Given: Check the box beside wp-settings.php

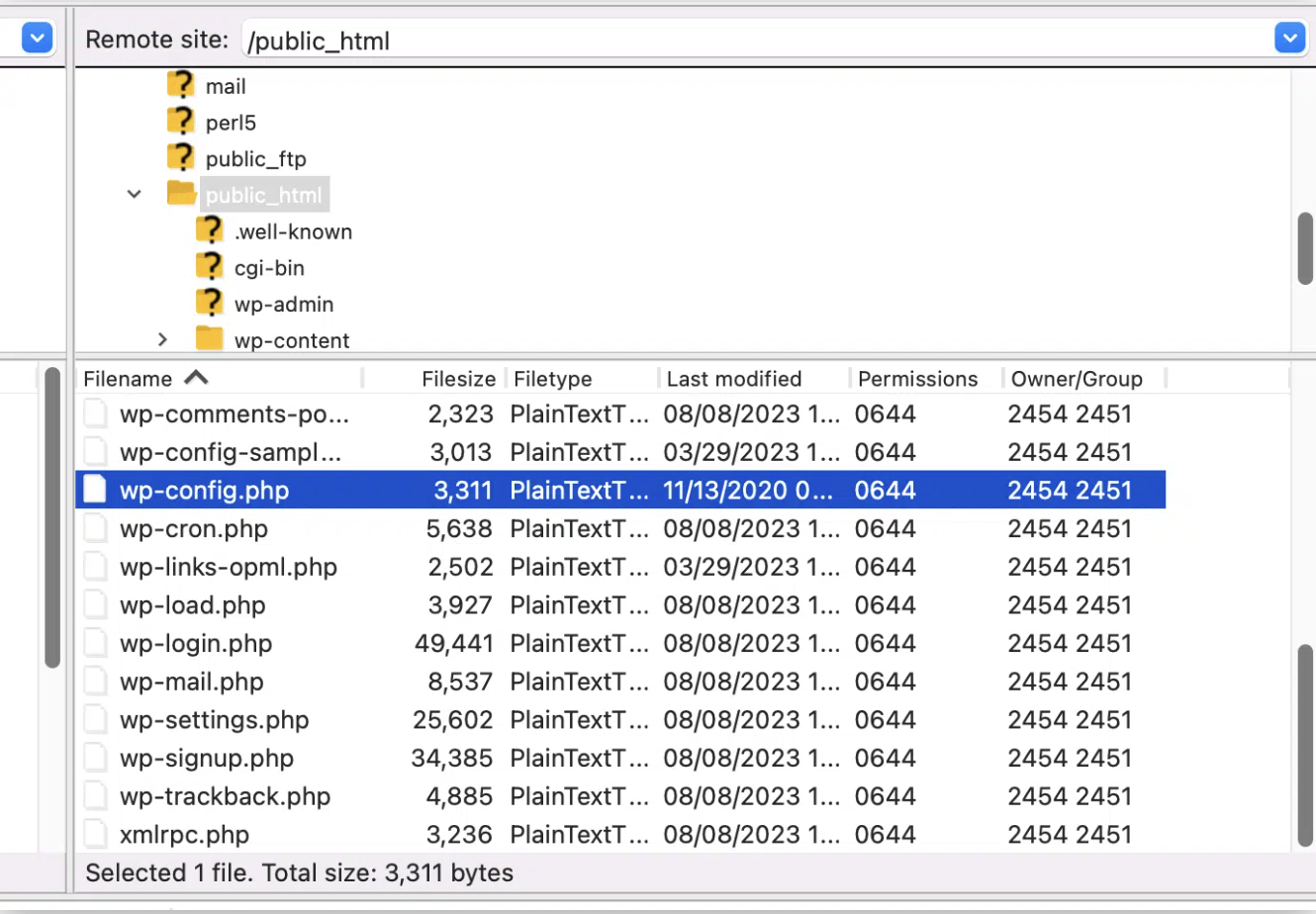Looking at the screenshot, I should click(x=95, y=719).
